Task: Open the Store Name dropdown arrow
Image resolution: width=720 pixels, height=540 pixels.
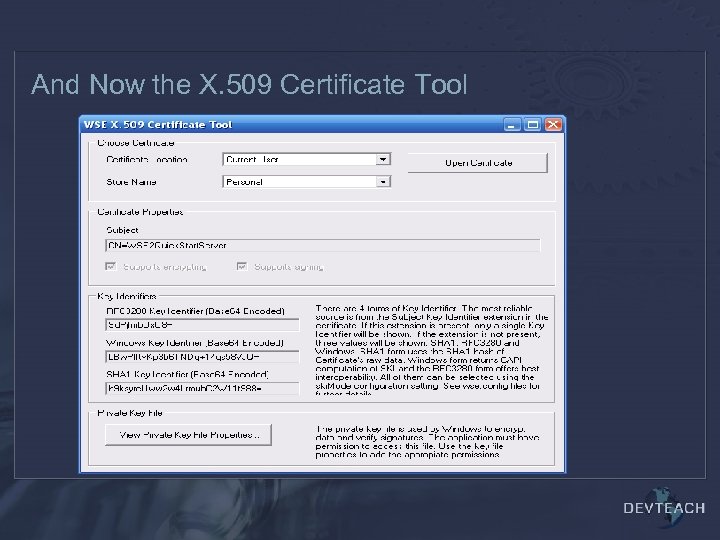Action: click(383, 182)
